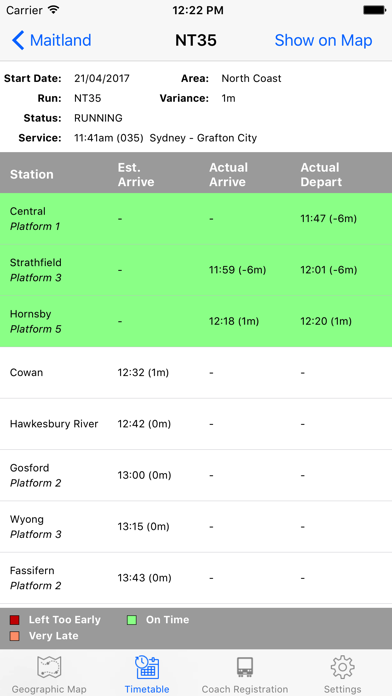Tap the back chevron icon beside Maitland
This screenshot has width=392, height=696.
tap(18, 40)
